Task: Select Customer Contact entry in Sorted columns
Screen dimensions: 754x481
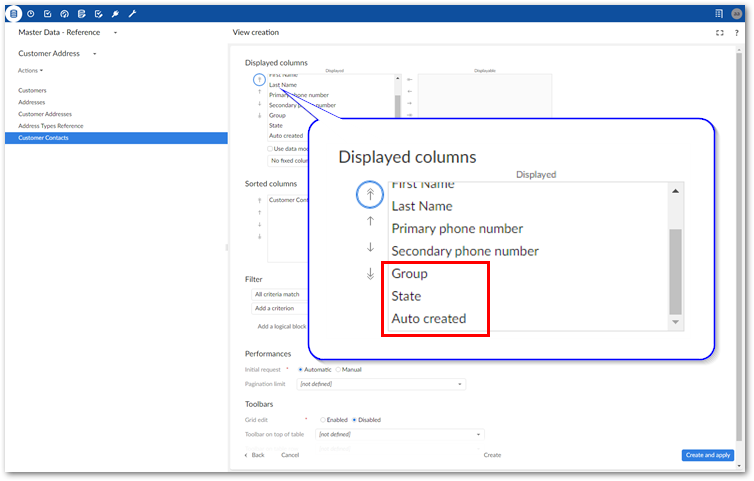Action: coord(288,200)
